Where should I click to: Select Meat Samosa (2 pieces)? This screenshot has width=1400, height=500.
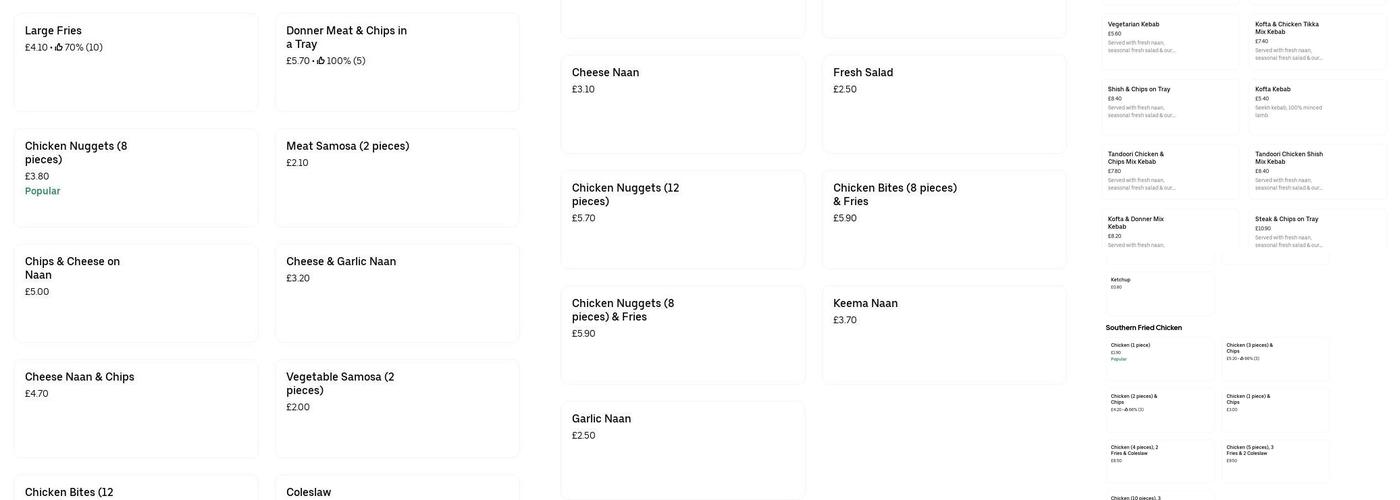click(397, 177)
